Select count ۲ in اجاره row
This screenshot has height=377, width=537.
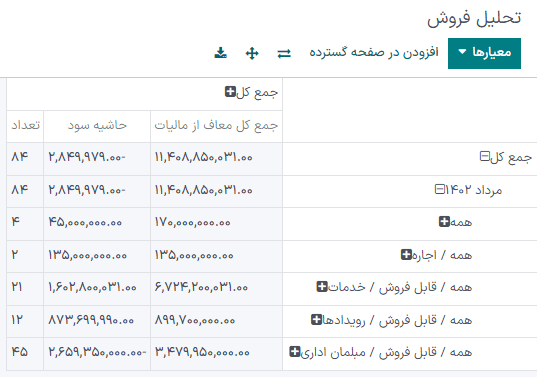[25, 256]
